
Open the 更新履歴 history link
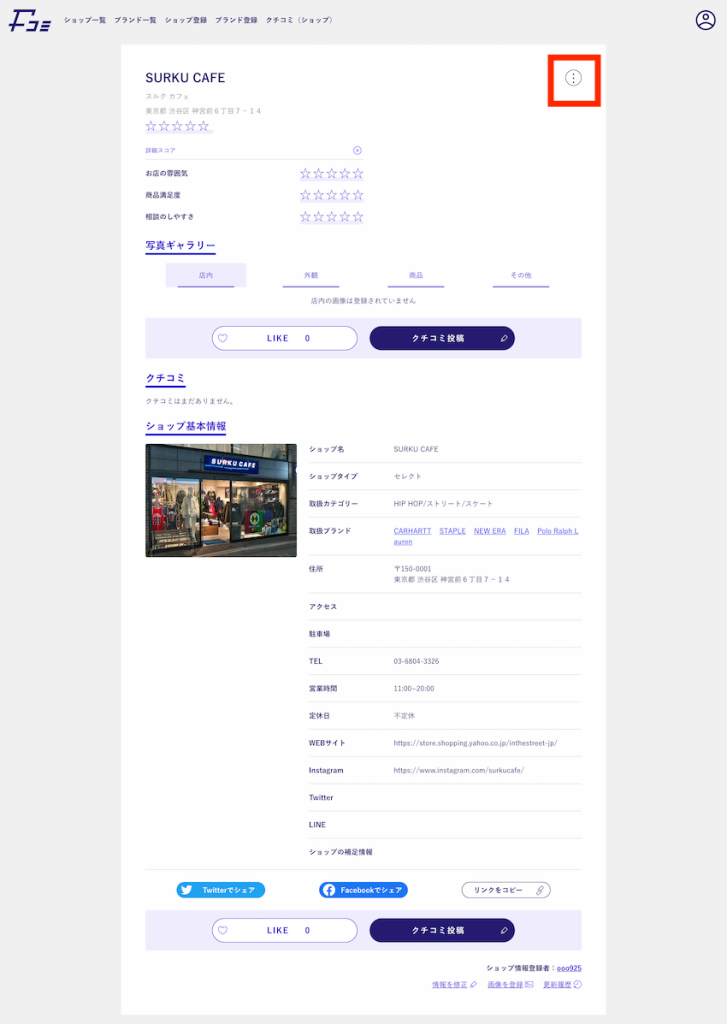pos(562,985)
